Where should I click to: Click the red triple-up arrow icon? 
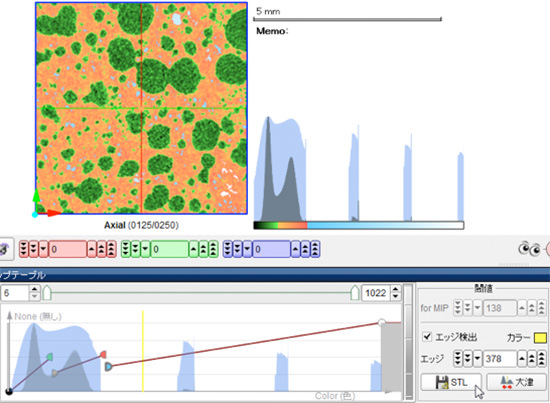click(x=112, y=249)
